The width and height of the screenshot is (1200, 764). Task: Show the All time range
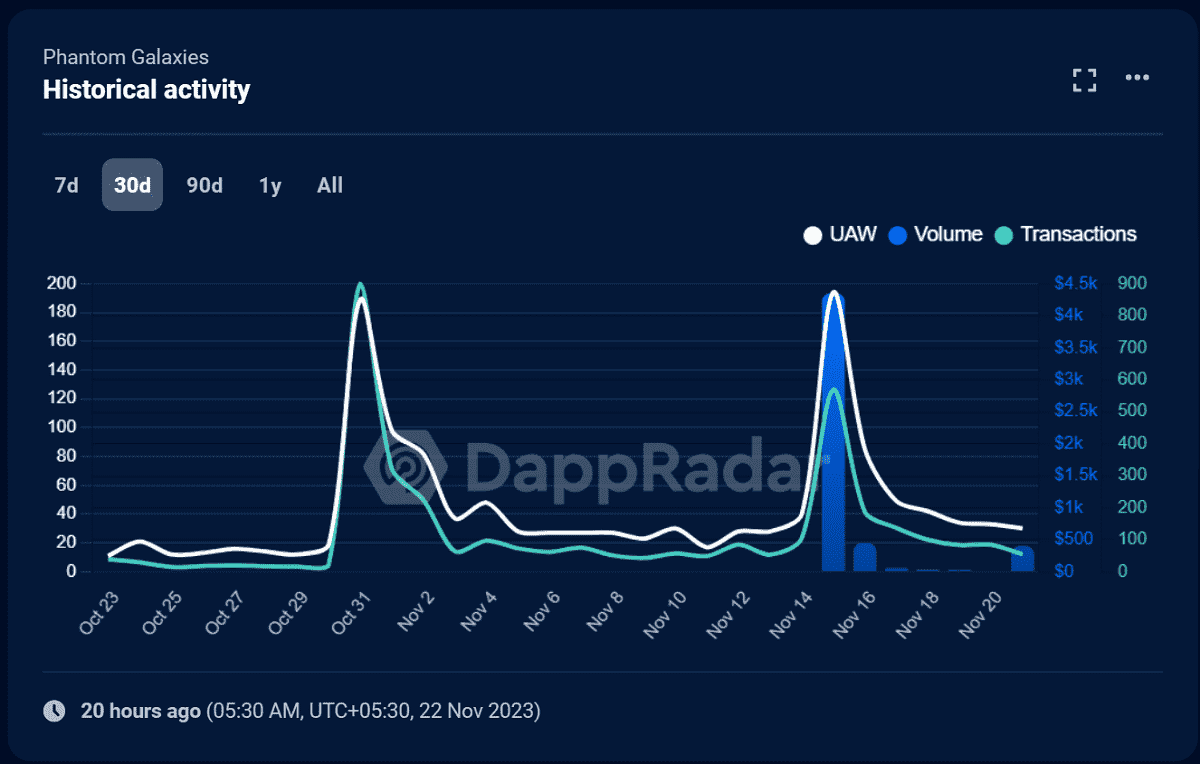click(x=330, y=185)
